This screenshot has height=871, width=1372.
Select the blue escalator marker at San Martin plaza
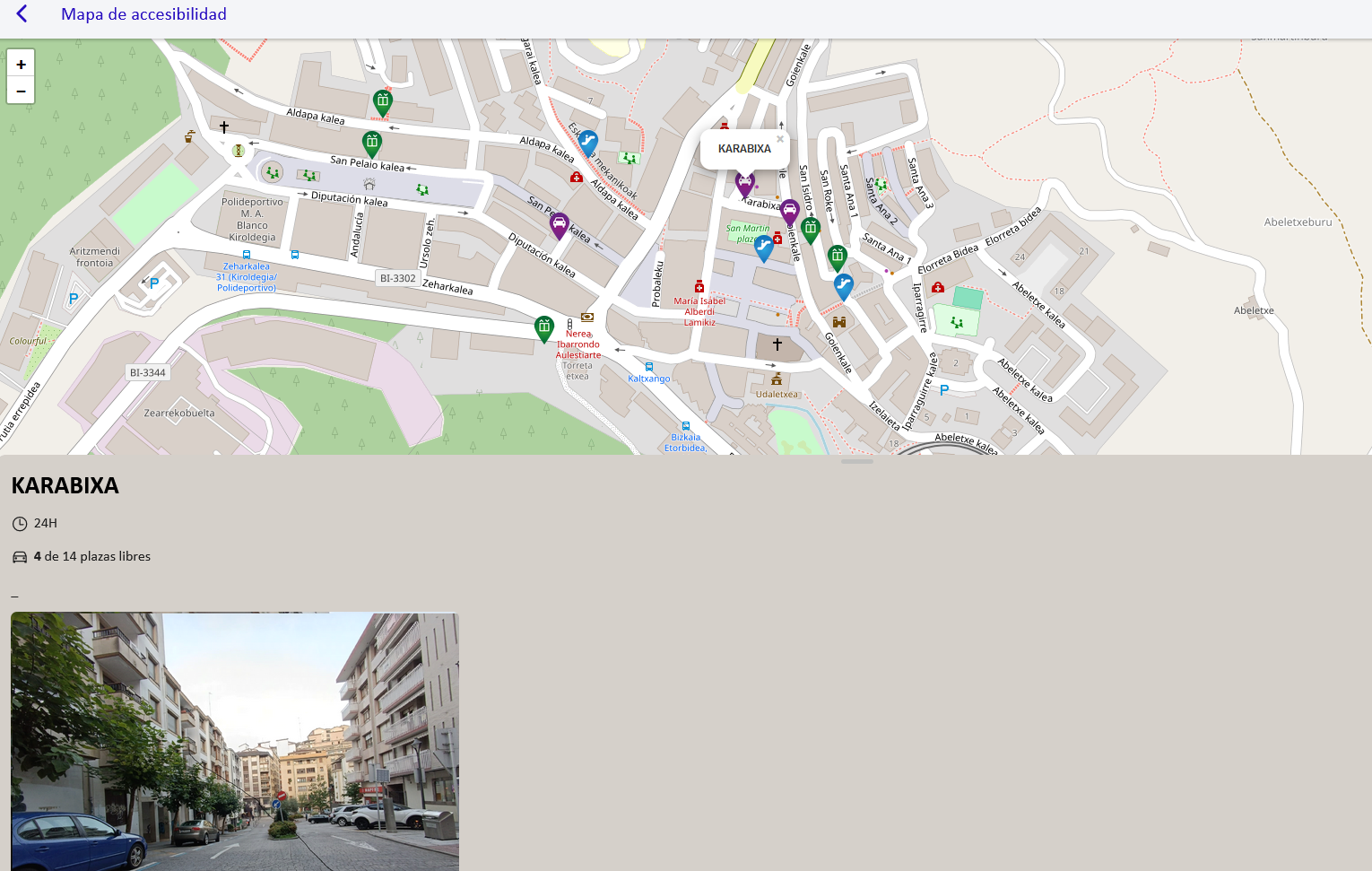(764, 248)
